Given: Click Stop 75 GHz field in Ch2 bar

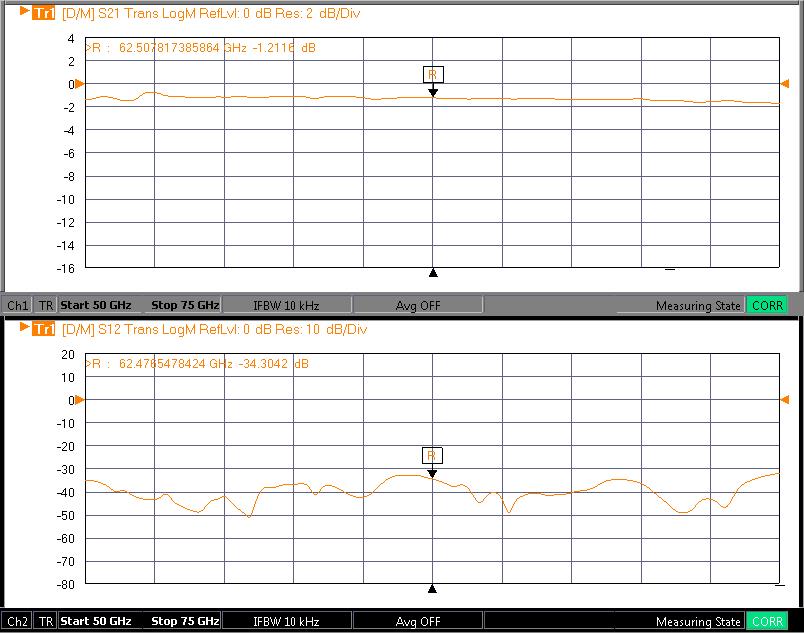Looking at the screenshot, I should pos(185,621).
